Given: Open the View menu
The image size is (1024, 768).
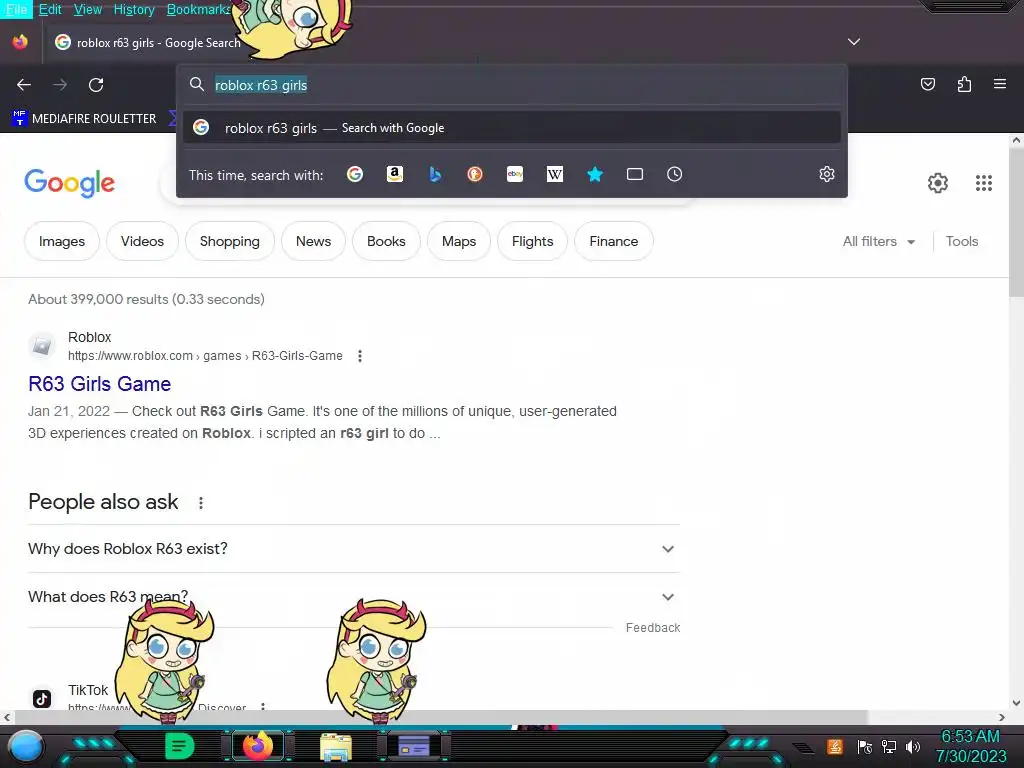Looking at the screenshot, I should 88,9.
